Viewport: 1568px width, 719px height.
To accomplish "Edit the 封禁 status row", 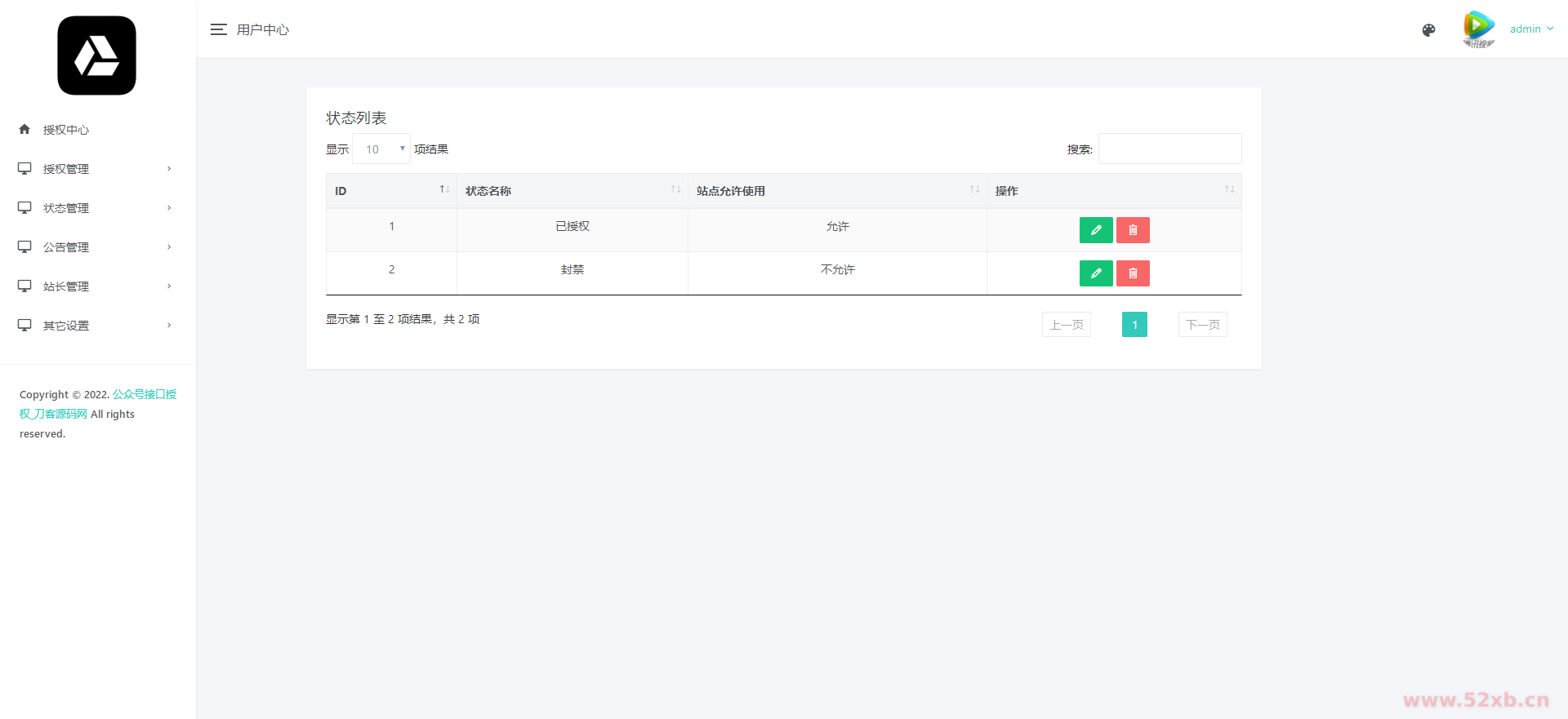I will pos(1095,273).
